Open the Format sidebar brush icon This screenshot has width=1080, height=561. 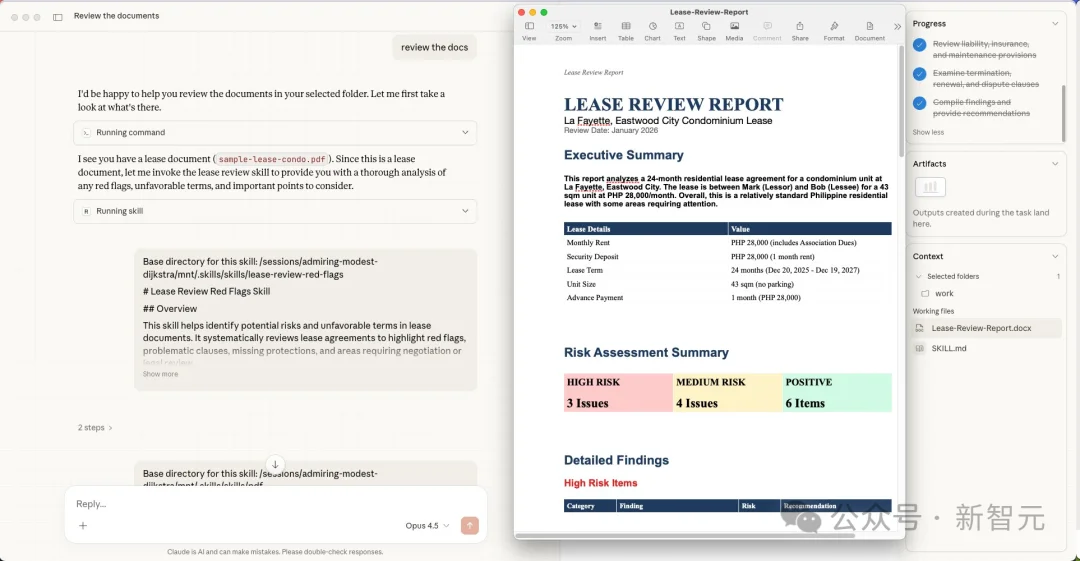coord(834,30)
